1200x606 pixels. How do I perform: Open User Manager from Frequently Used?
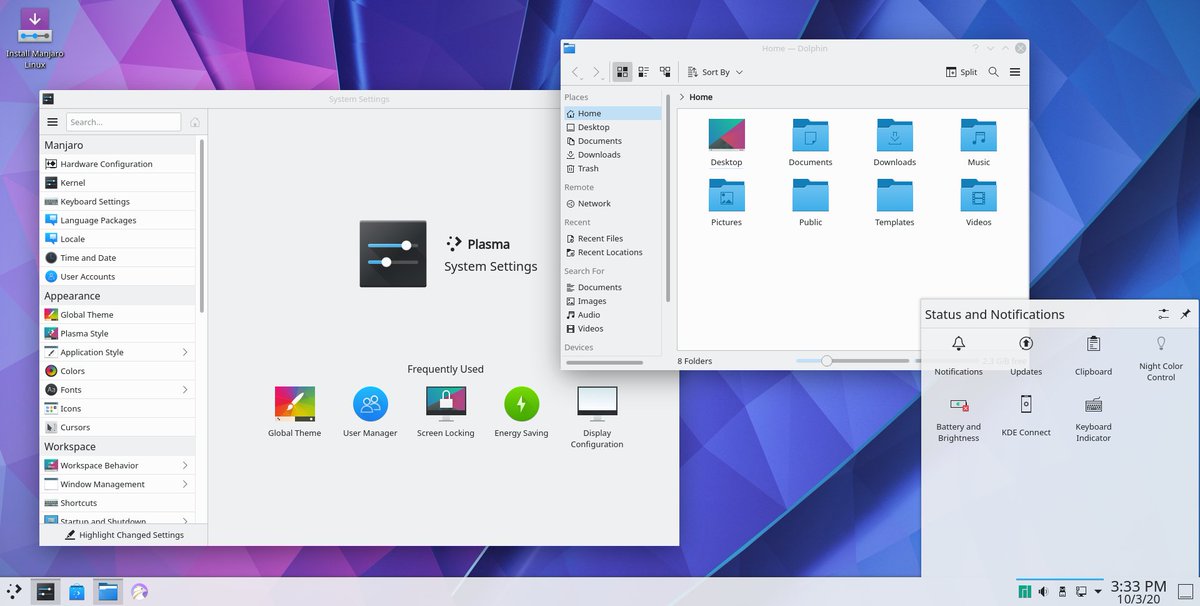point(370,412)
